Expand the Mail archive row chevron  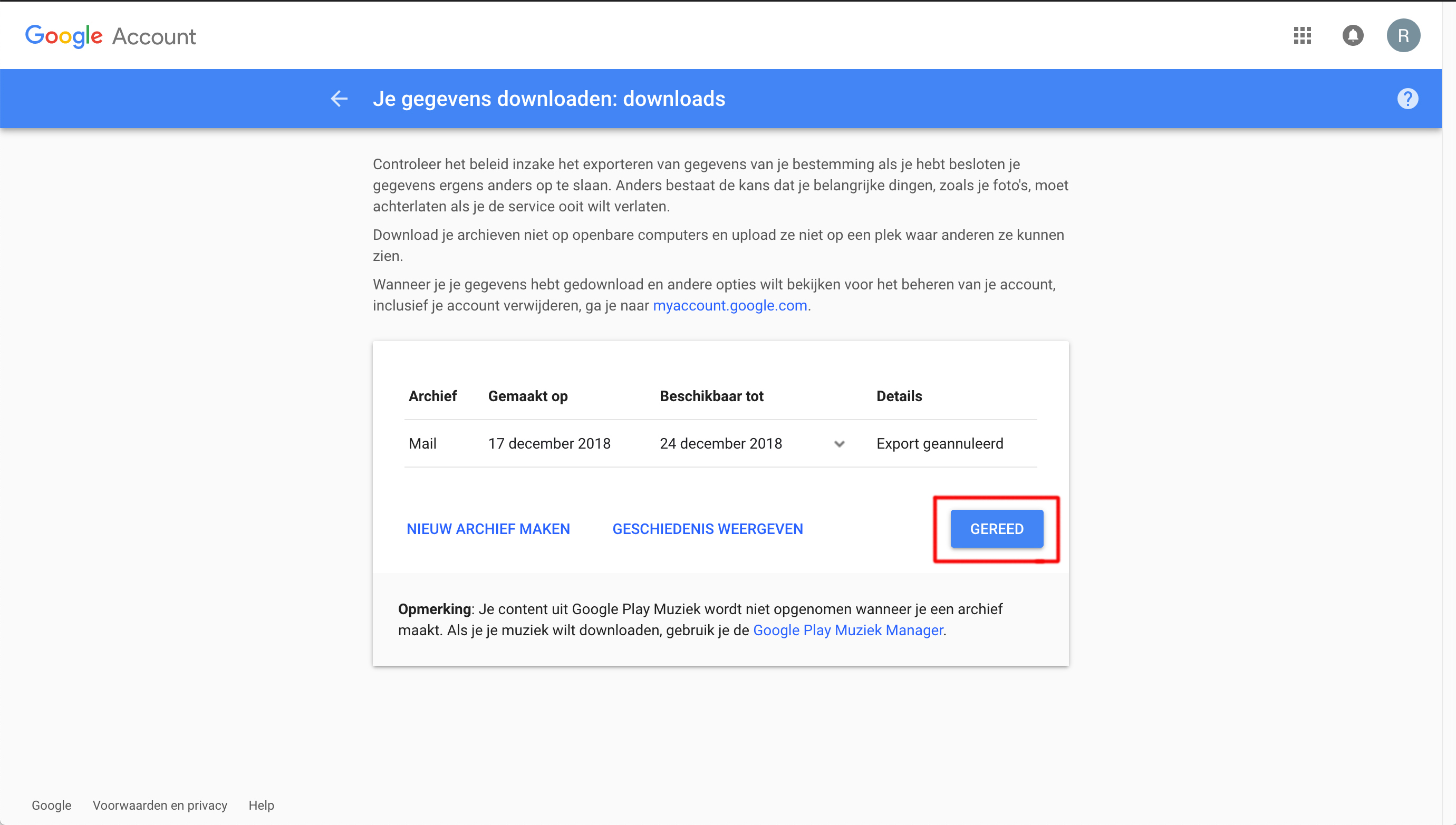[x=840, y=444]
